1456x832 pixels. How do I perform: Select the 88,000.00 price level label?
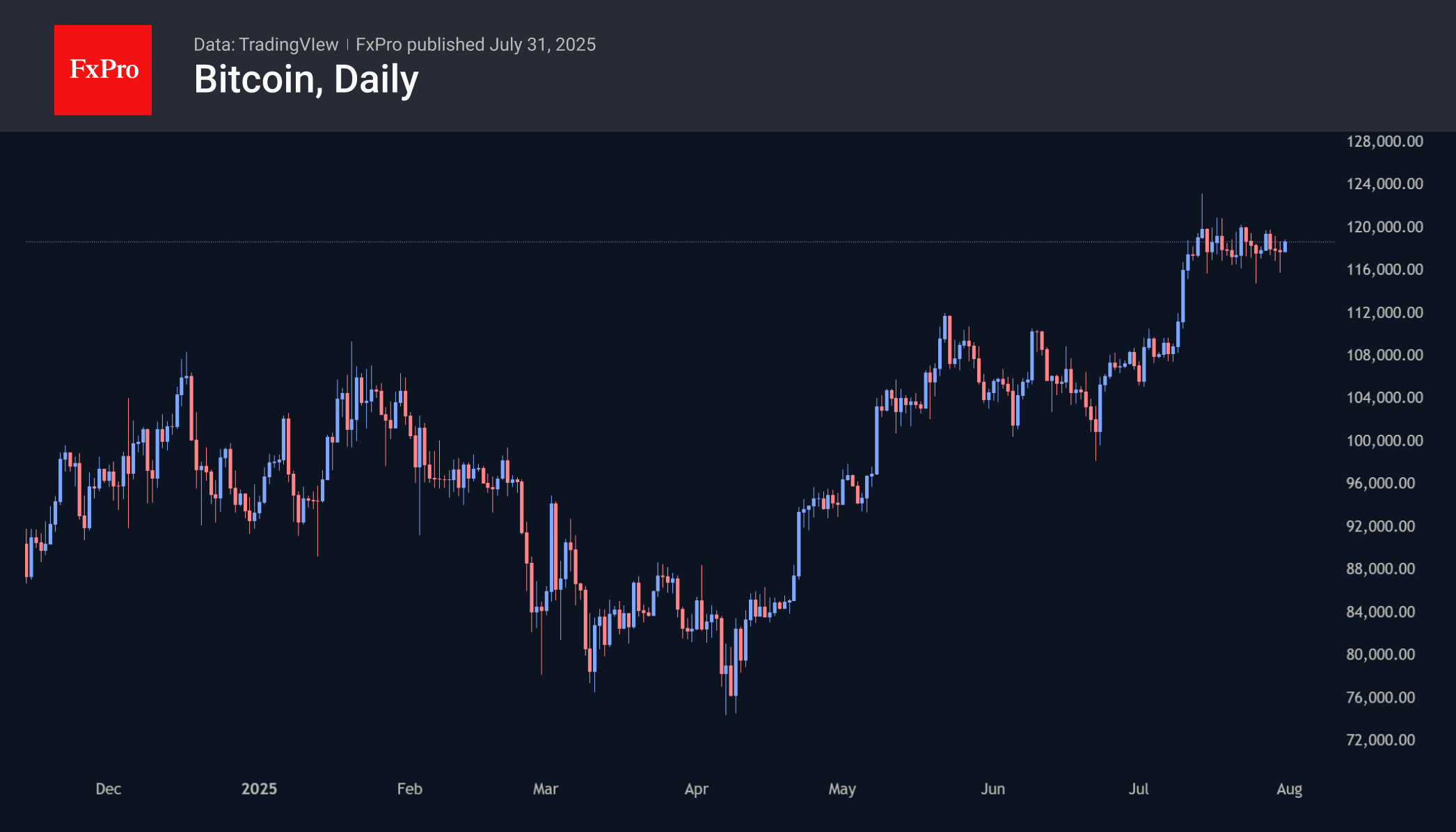[1380, 568]
